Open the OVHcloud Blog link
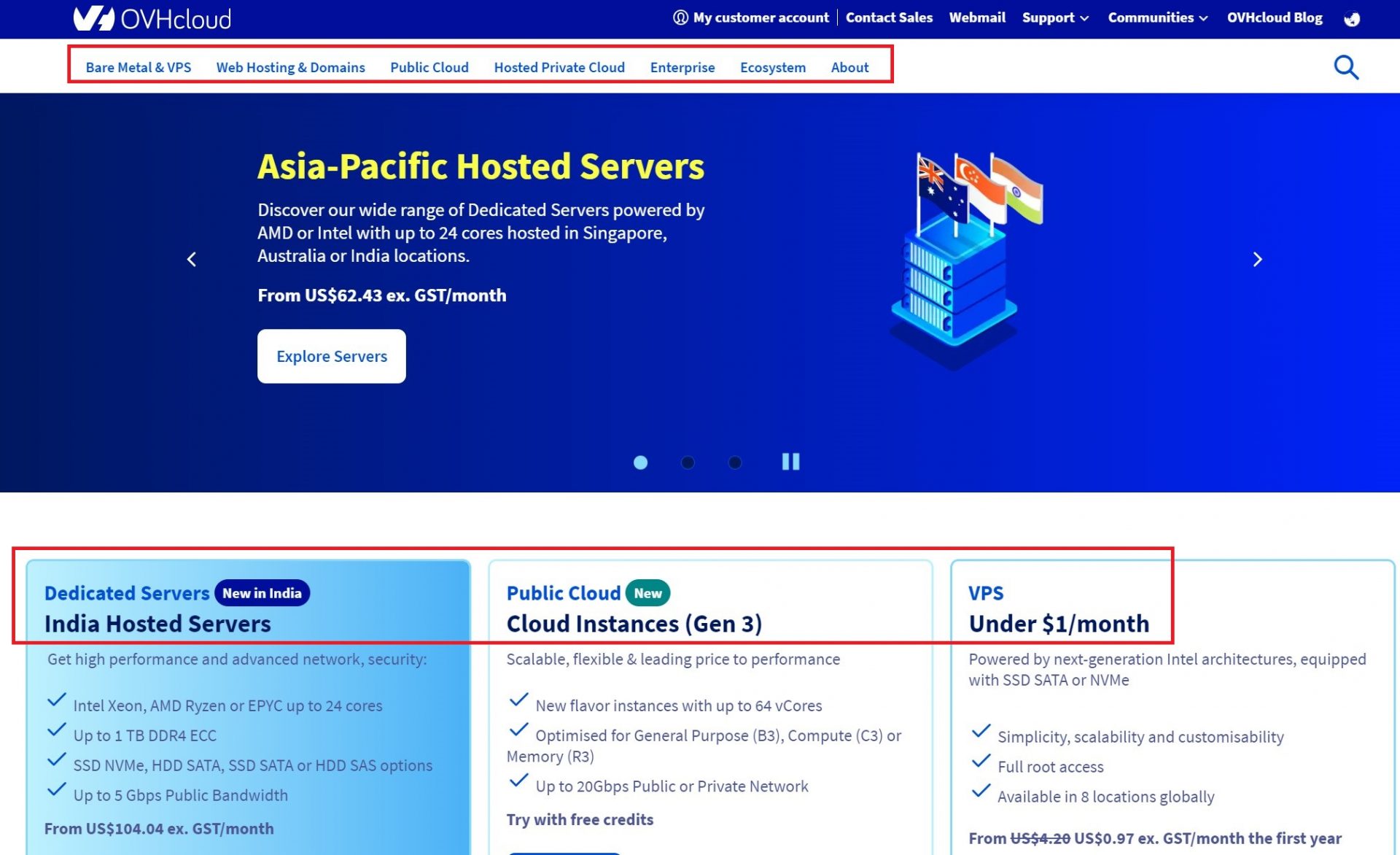Viewport: 1400px width, 855px height. [1274, 18]
